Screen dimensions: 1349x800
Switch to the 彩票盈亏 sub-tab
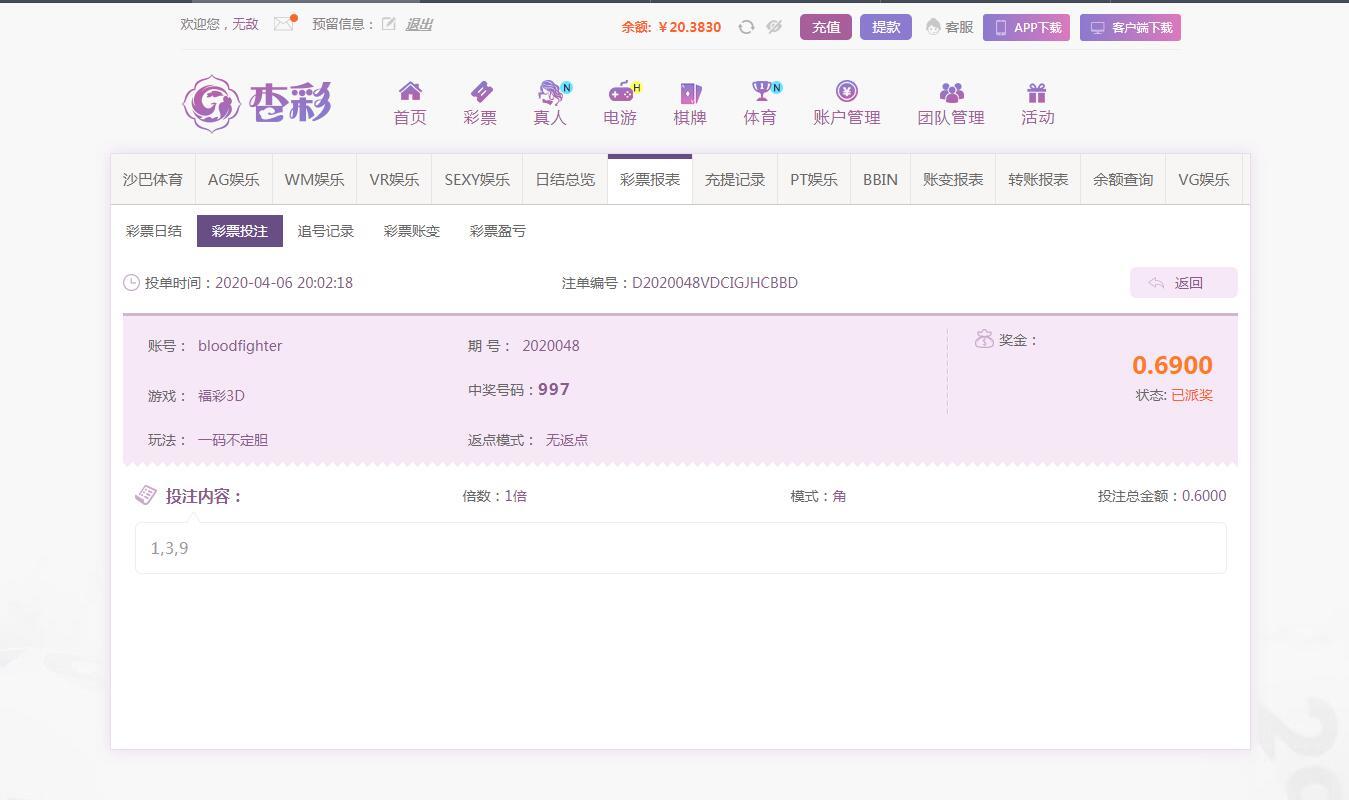[498, 231]
